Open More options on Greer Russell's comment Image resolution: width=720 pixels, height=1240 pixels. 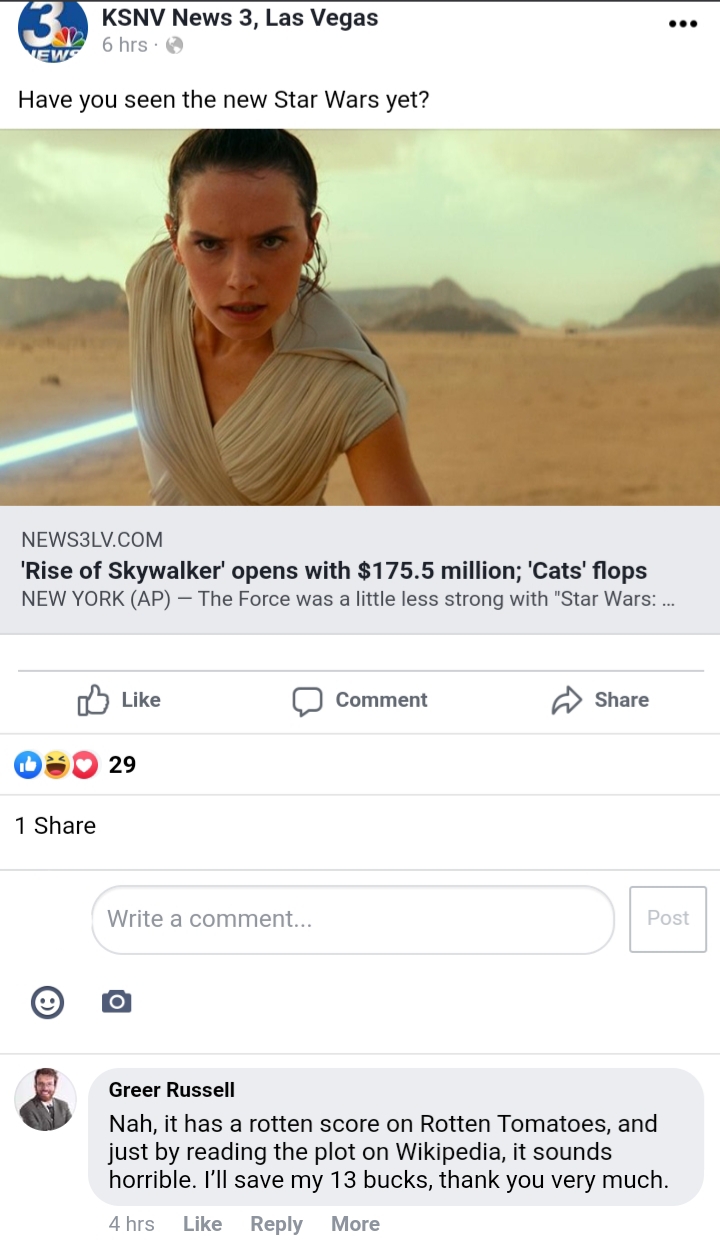[355, 1224]
